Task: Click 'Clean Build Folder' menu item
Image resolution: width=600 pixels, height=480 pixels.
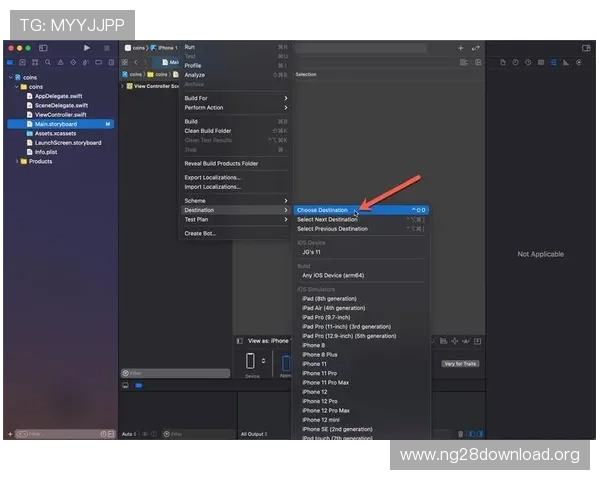Action: pos(207,131)
